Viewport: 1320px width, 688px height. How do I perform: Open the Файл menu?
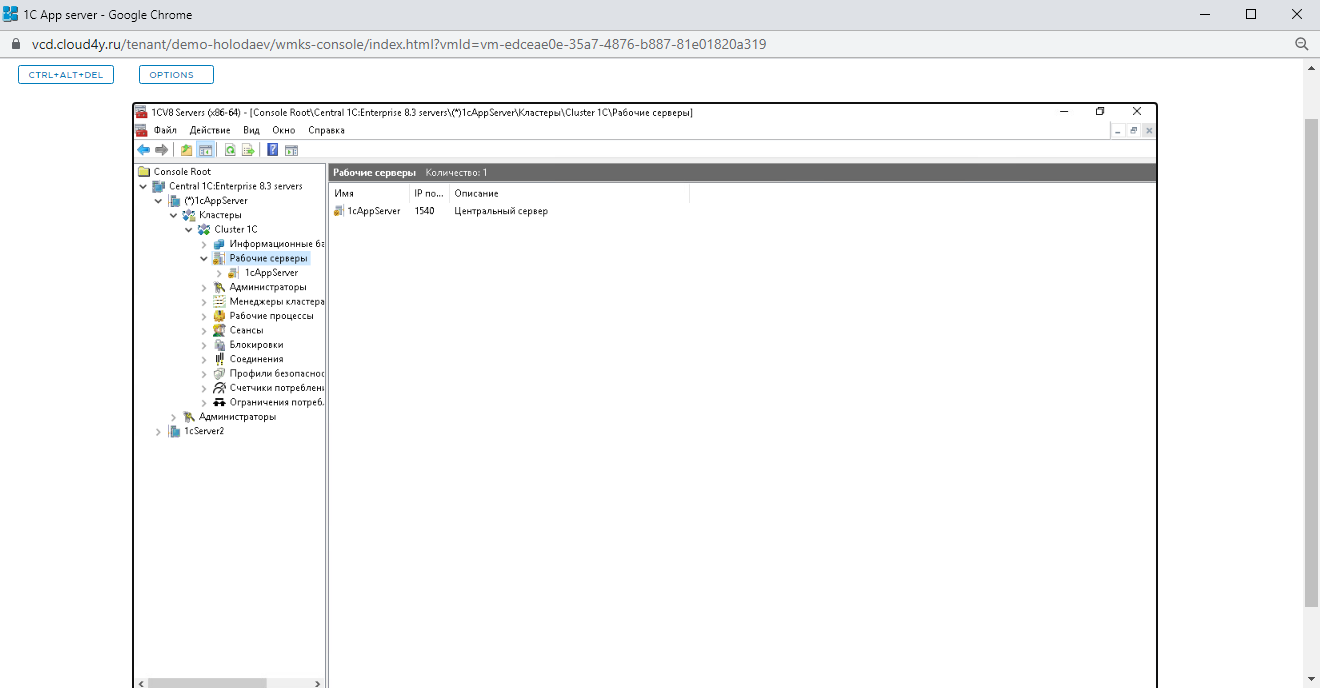point(165,130)
